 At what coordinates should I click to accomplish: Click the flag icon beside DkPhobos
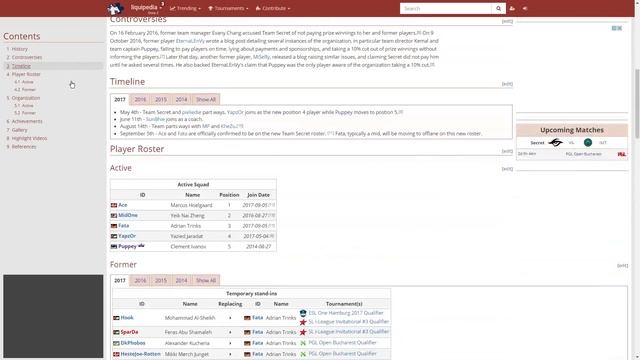point(116,343)
